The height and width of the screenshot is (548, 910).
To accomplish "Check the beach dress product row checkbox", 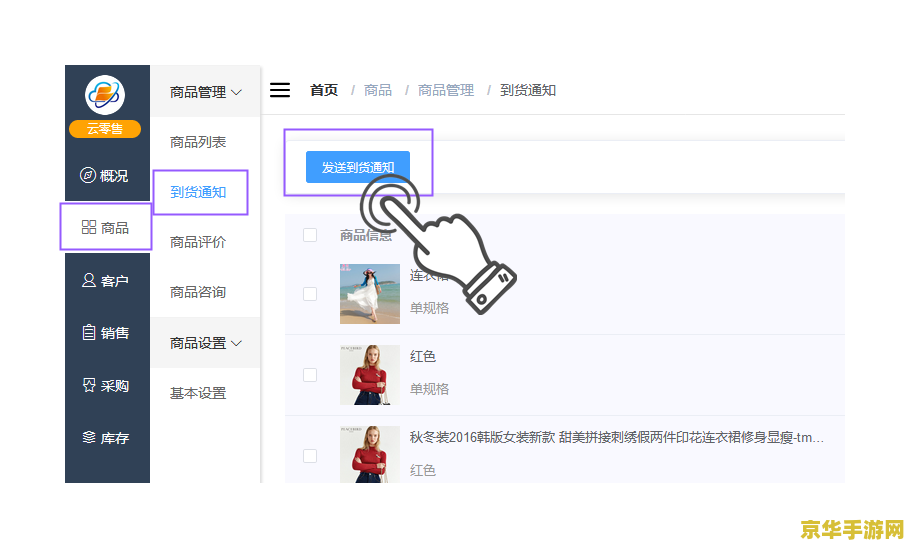I will (310, 294).
